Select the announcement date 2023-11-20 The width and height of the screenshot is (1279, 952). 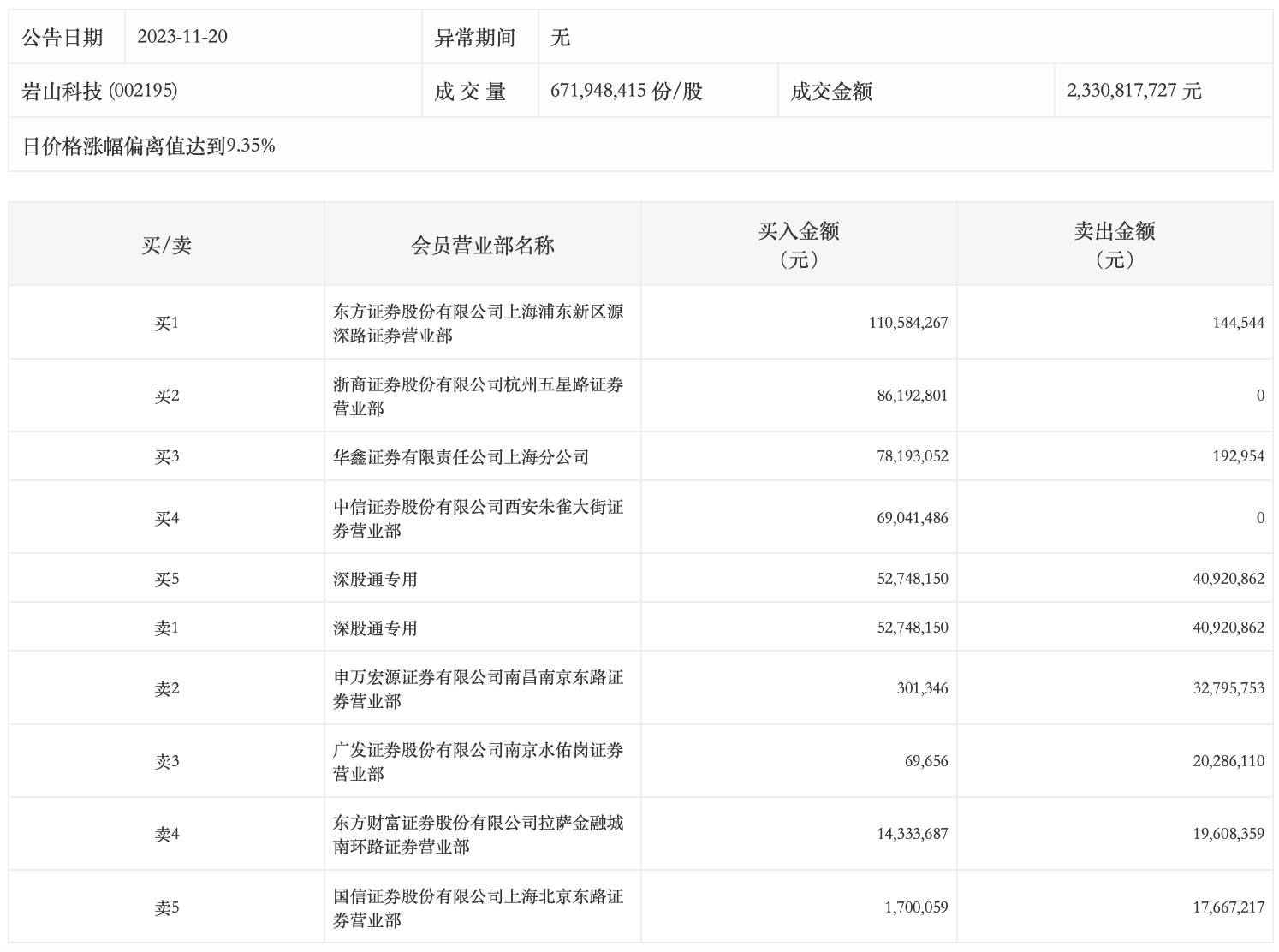coord(182,37)
